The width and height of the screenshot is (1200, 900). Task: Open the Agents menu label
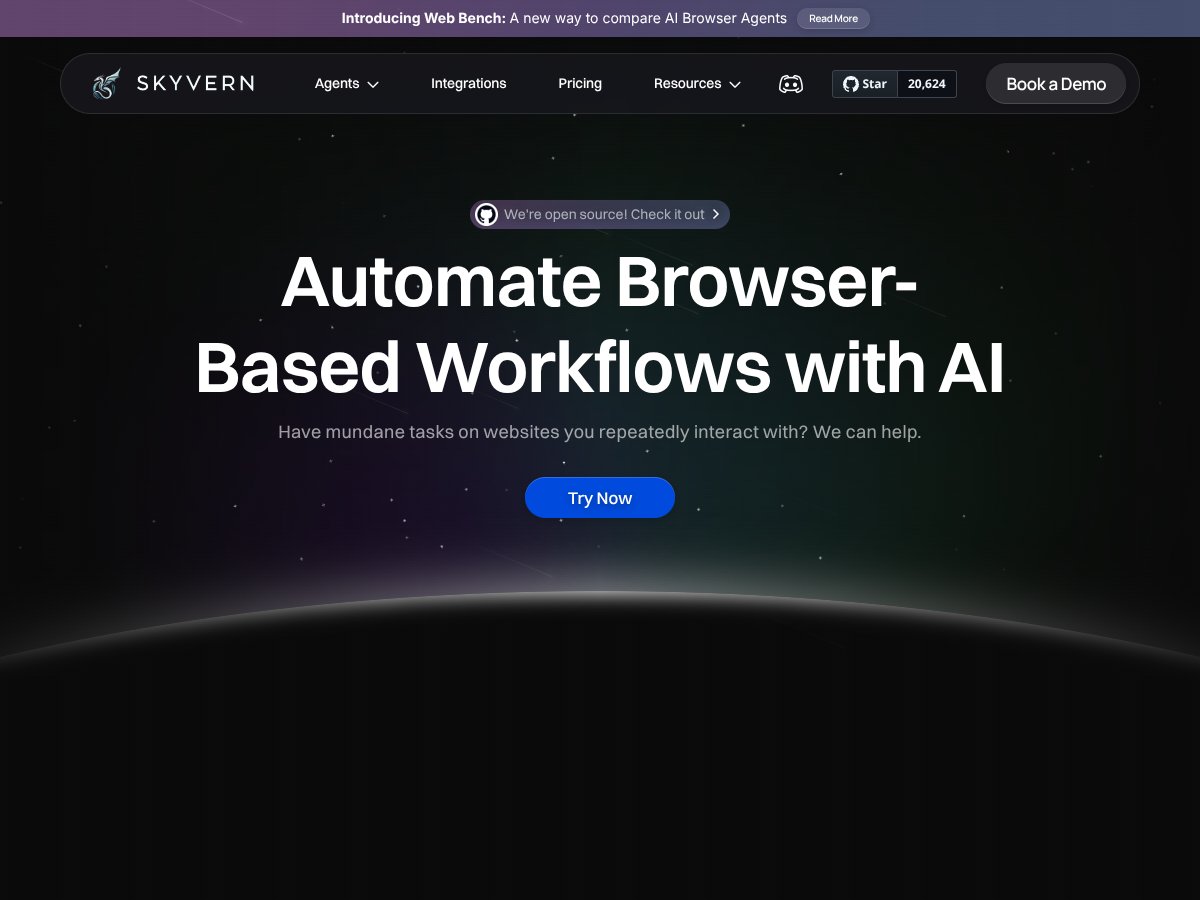pos(336,84)
